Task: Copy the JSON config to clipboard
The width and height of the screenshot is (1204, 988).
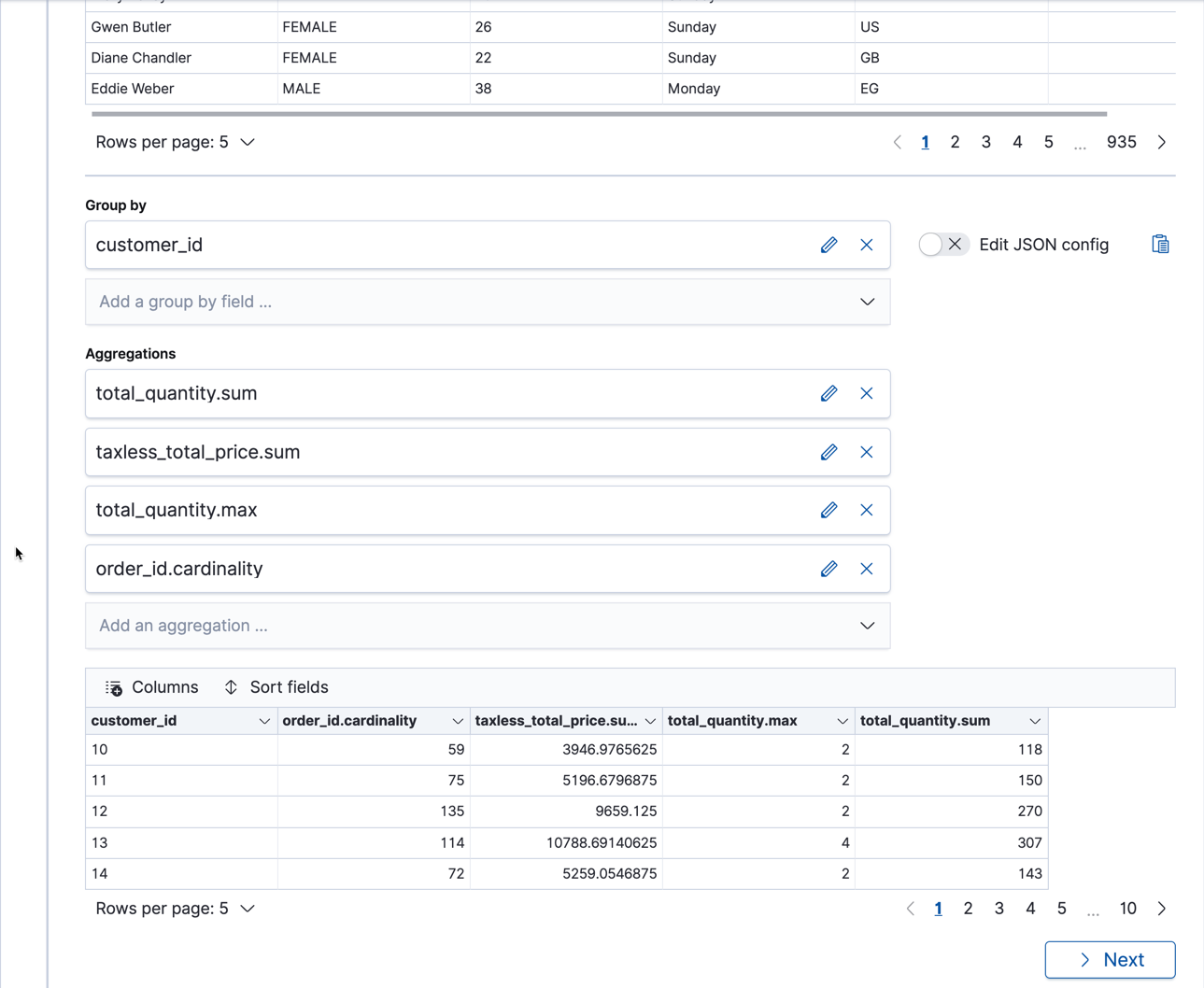Action: (x=1160, y=244)
